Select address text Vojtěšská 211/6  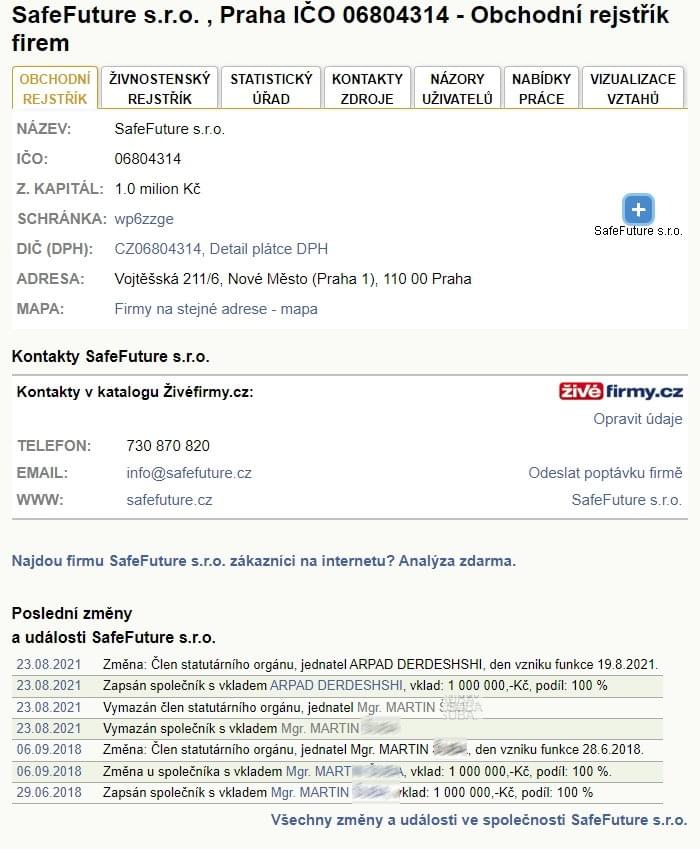pyautogui.click(x=167, y=279)
